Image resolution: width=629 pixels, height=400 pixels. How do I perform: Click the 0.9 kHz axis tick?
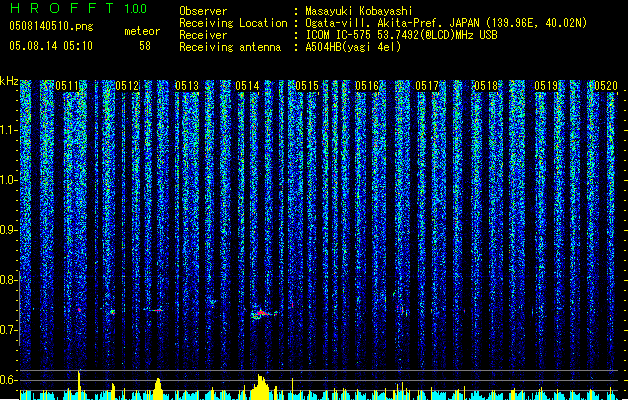tap(9, 230)
